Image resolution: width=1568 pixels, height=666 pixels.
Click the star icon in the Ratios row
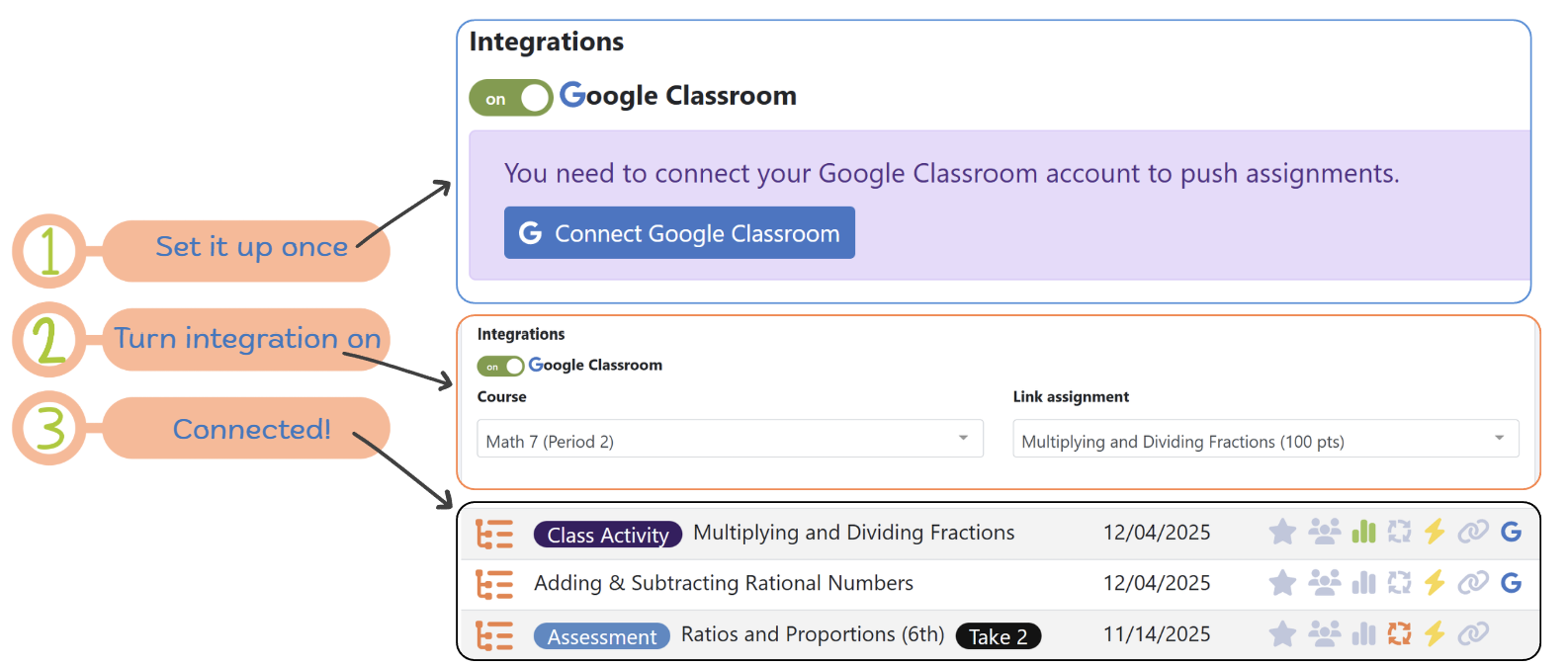tap(1282, 633)
